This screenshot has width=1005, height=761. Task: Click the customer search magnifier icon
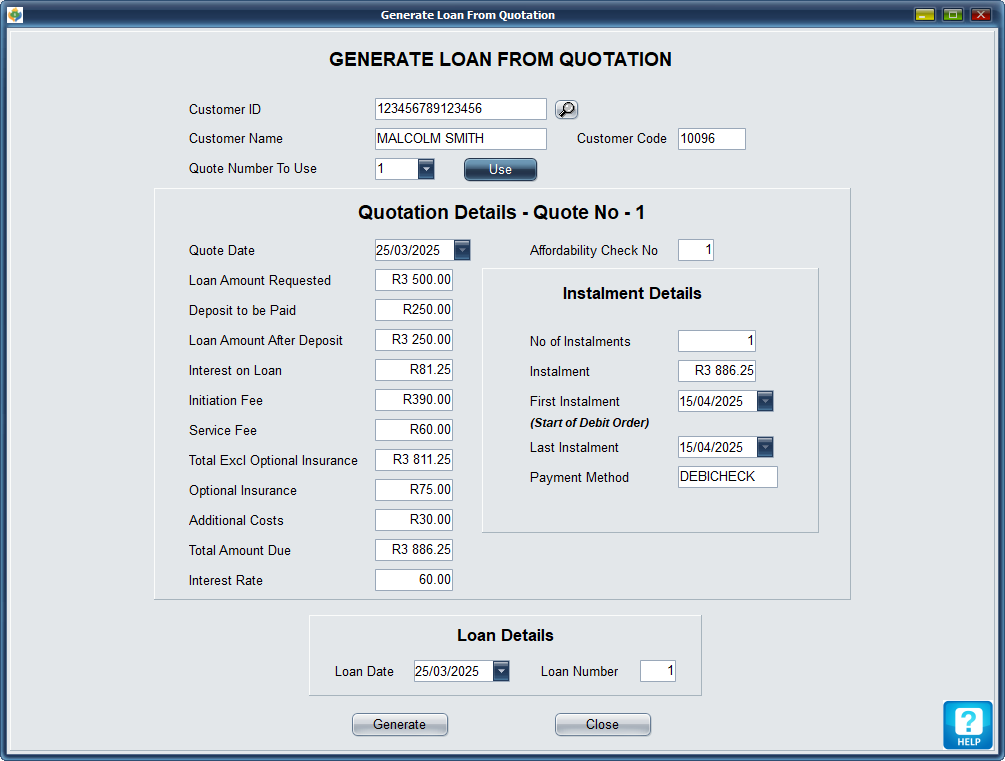[x=567, y=110]
